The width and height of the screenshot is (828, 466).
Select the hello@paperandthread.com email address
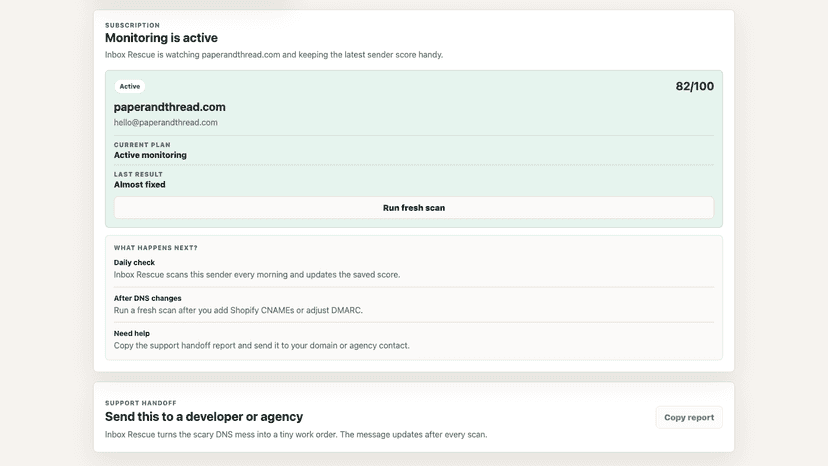[165, 123]
